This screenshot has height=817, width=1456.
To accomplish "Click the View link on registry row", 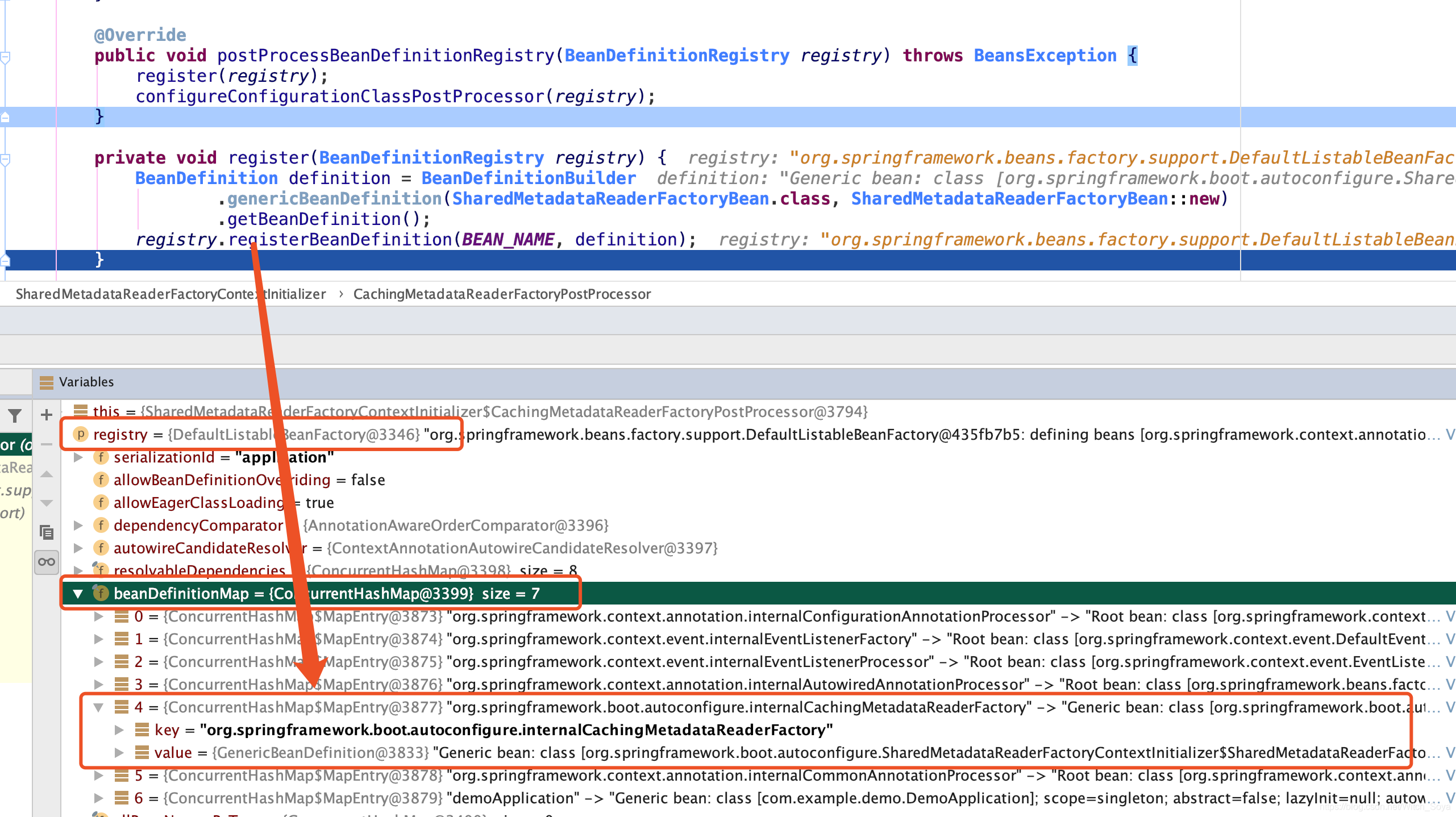I will 1450,435.
